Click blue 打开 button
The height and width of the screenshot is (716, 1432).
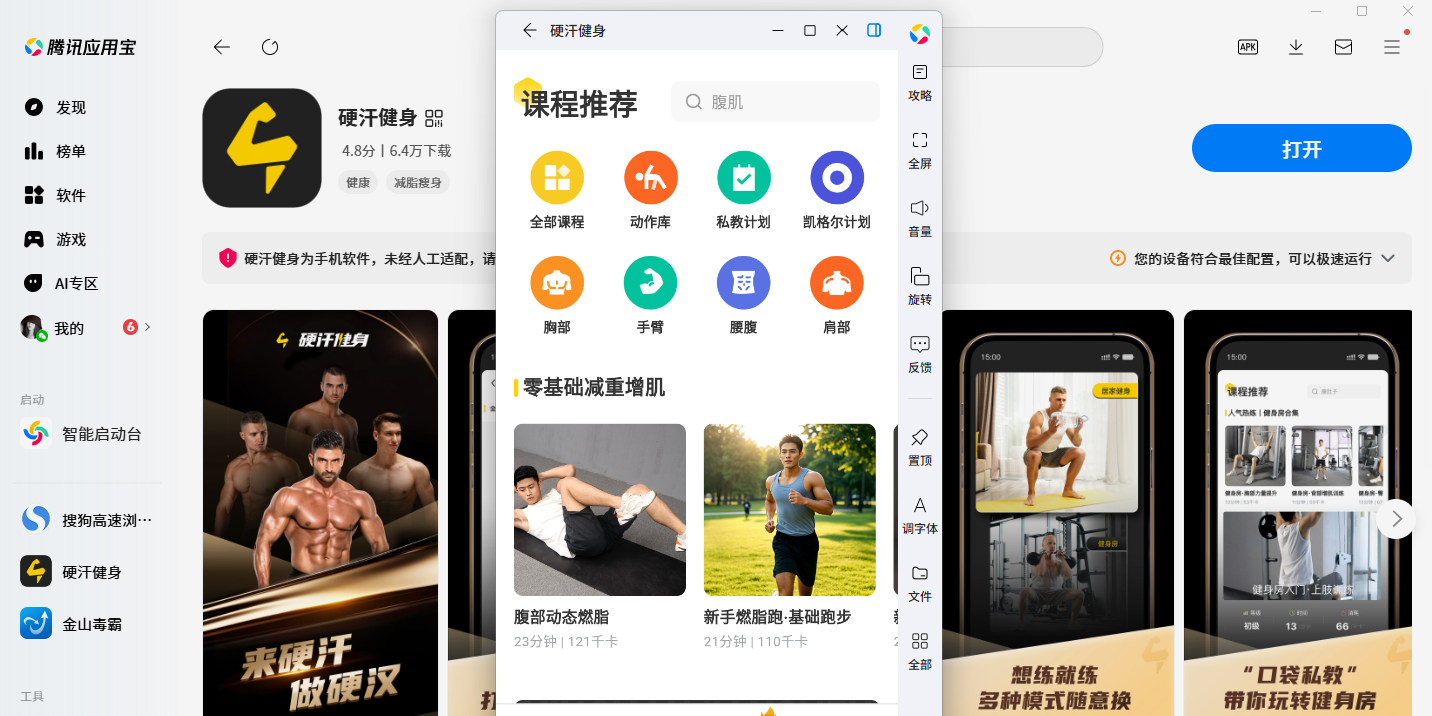point(1302,149)
